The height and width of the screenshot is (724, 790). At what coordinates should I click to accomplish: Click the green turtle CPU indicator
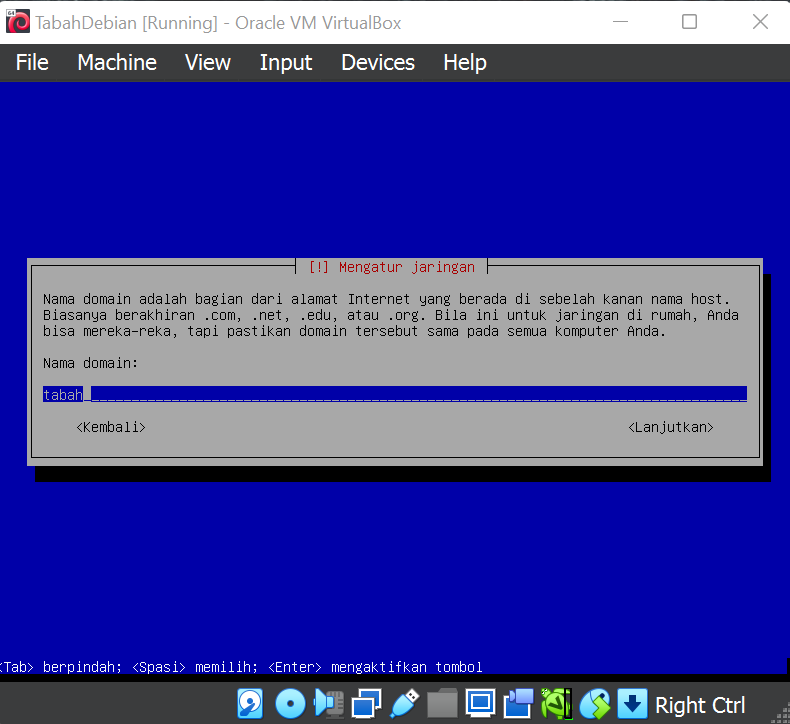pos(556,703)
